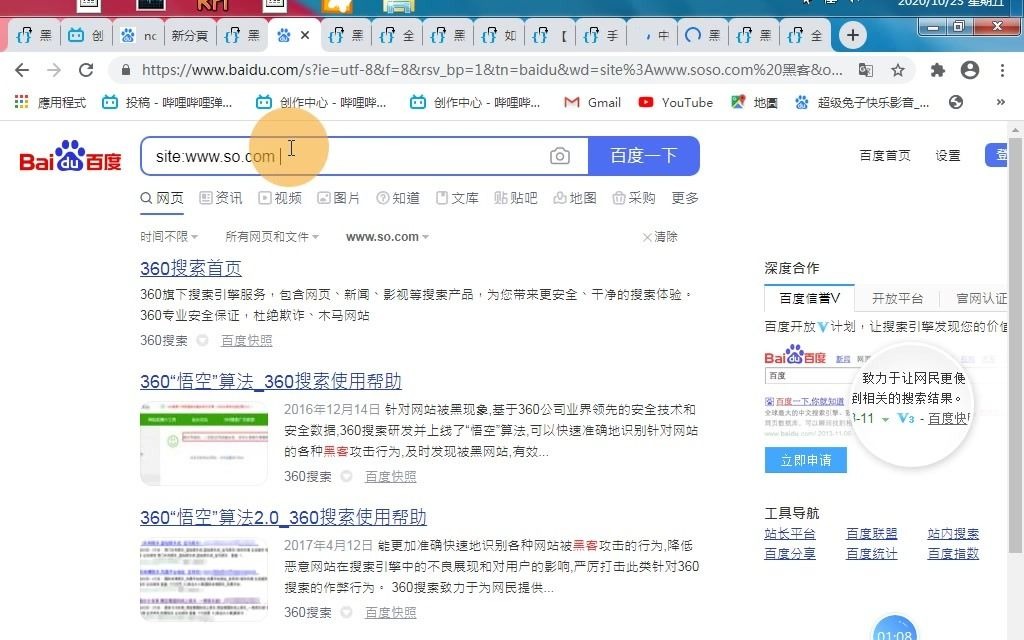Expand the 时间不限 time filter dropdown
The image size is (1024, 640).
(x=167, y=236)
